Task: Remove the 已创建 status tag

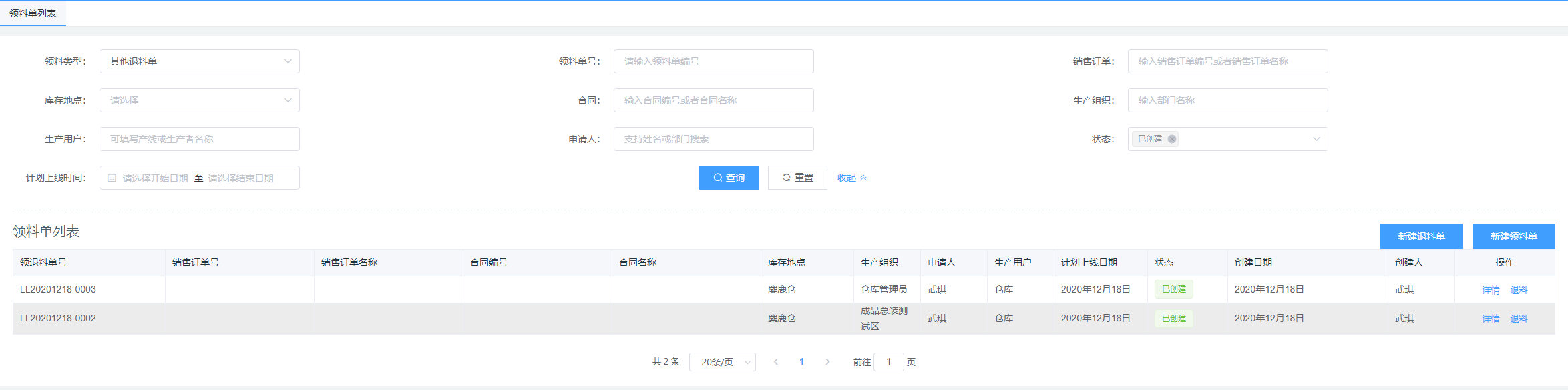Action: 1171,139
